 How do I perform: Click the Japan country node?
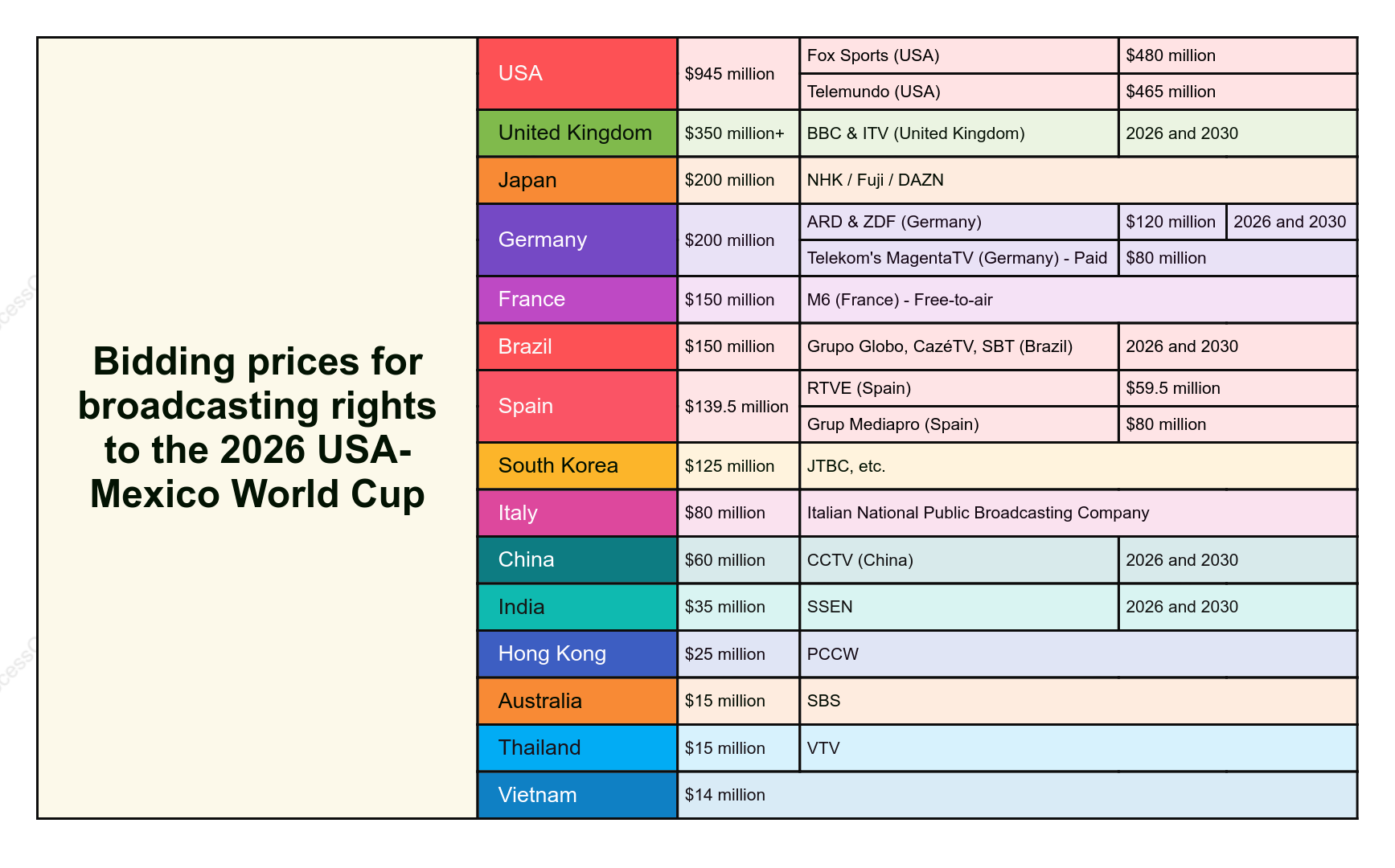(x=577, y=180)
